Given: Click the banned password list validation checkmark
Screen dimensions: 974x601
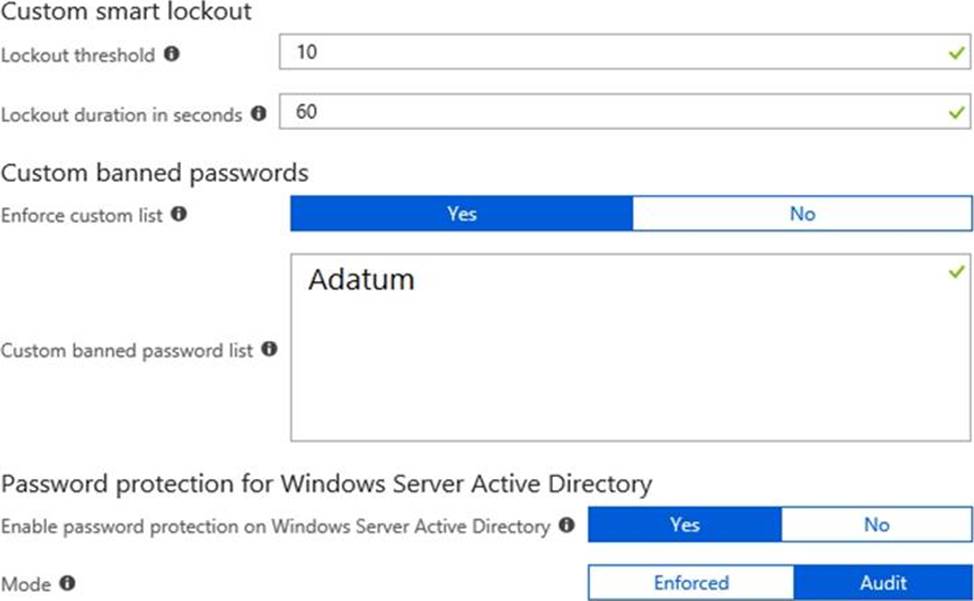Looking at the screenshot, I should click(x=956, y=271).
